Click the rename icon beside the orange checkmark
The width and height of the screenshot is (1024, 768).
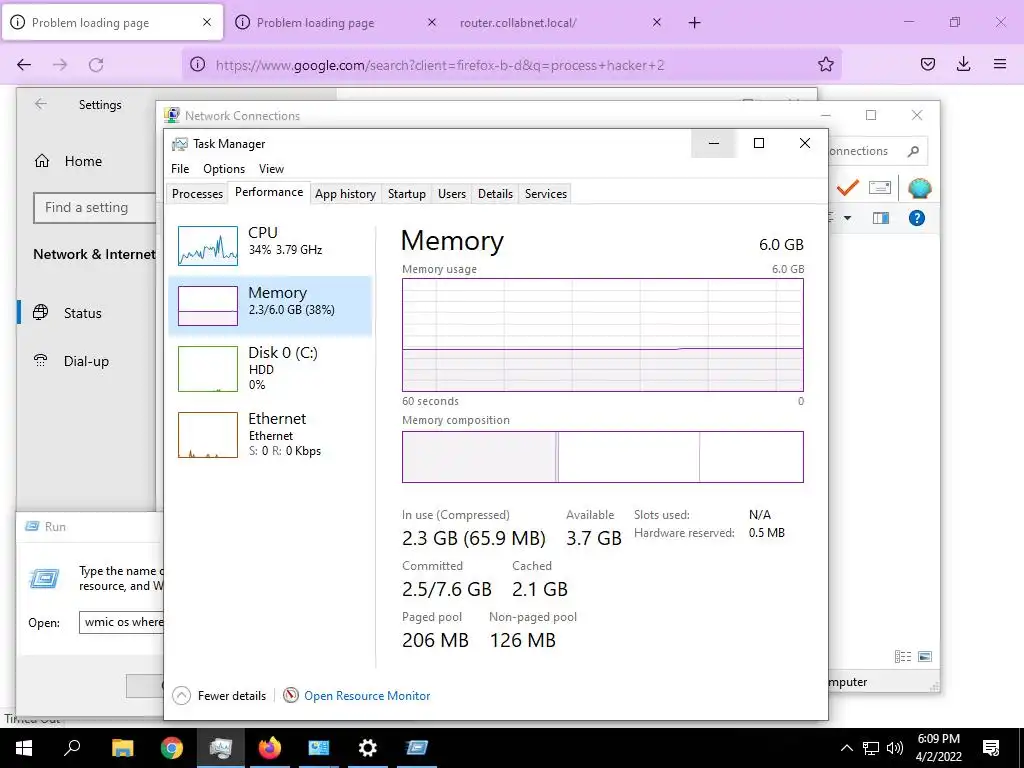click(x=880, y=188)
